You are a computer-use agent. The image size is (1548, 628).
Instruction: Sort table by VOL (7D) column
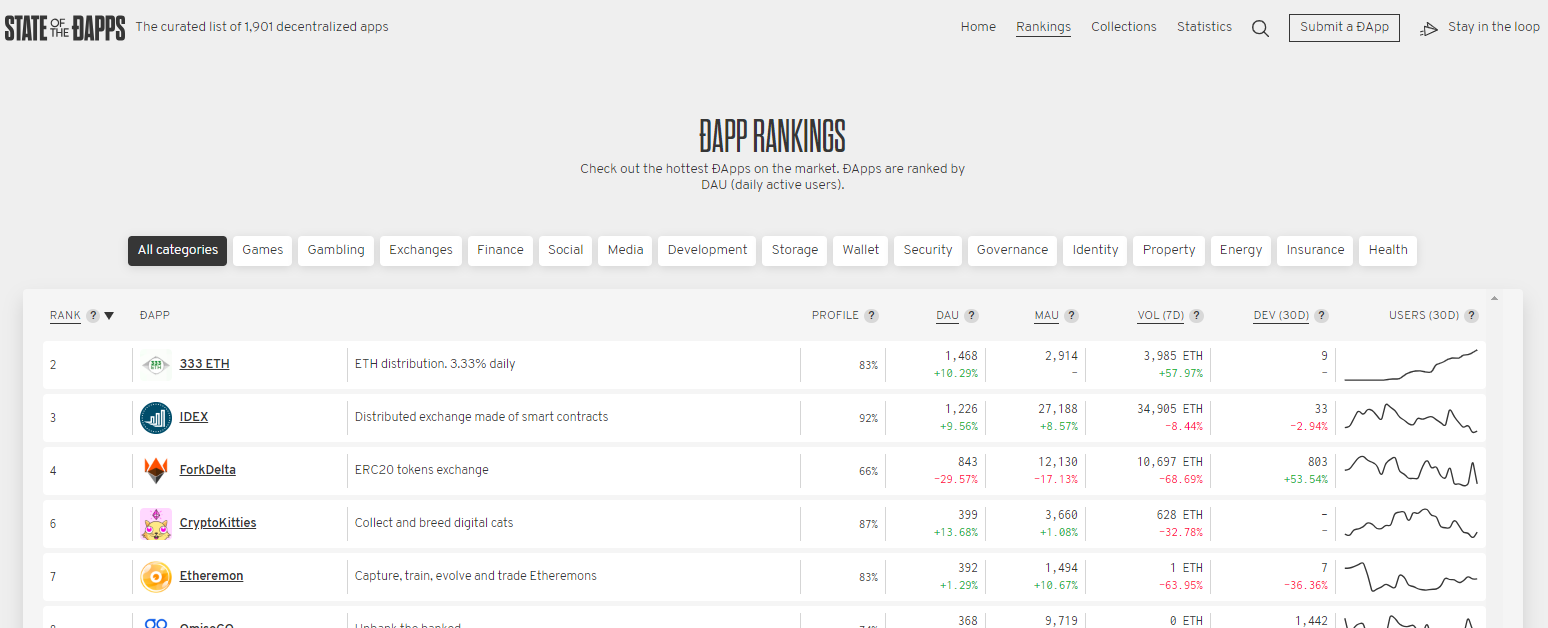click(1160, 316)
